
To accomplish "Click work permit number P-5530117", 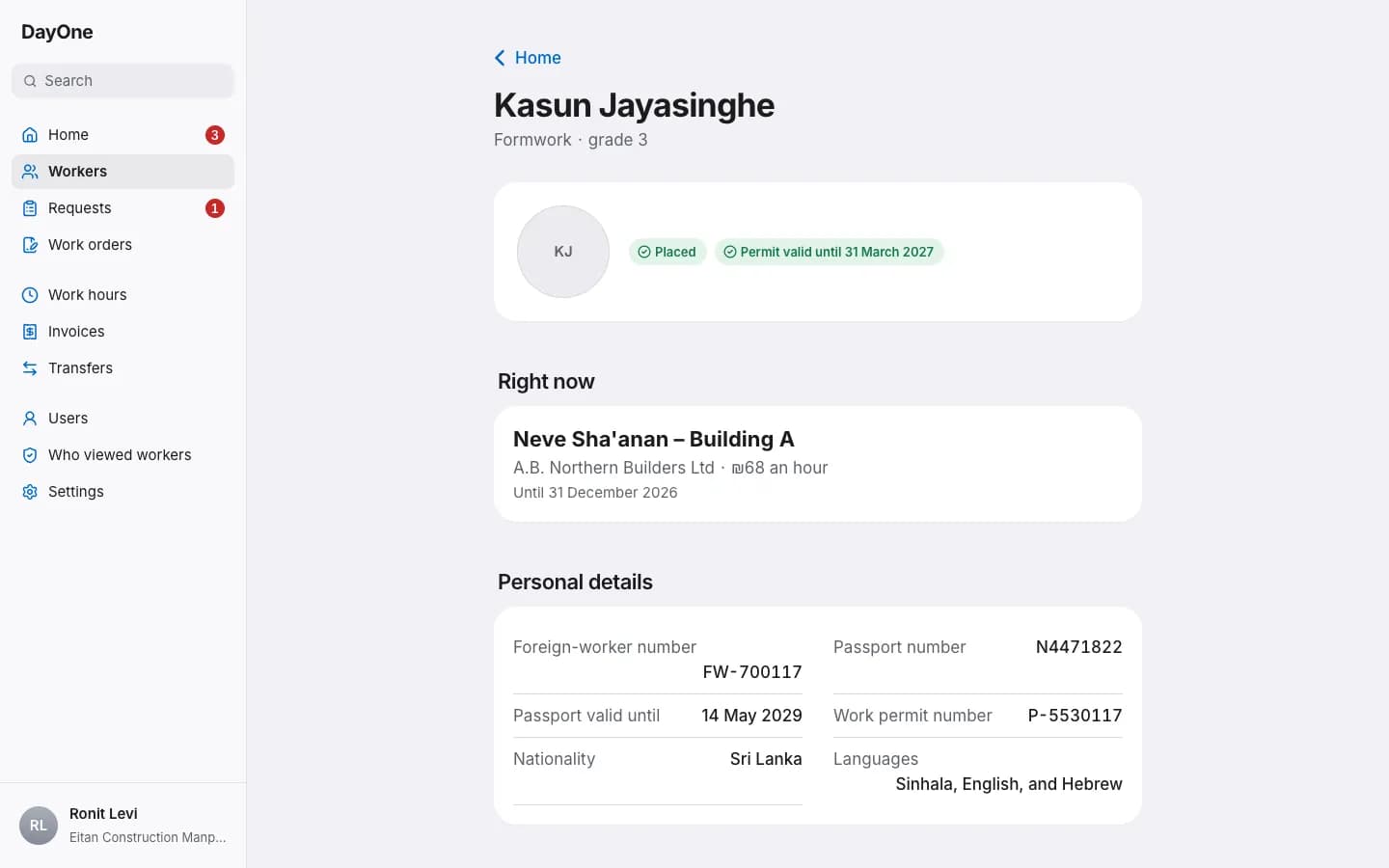I will (x=1075, y=716).
